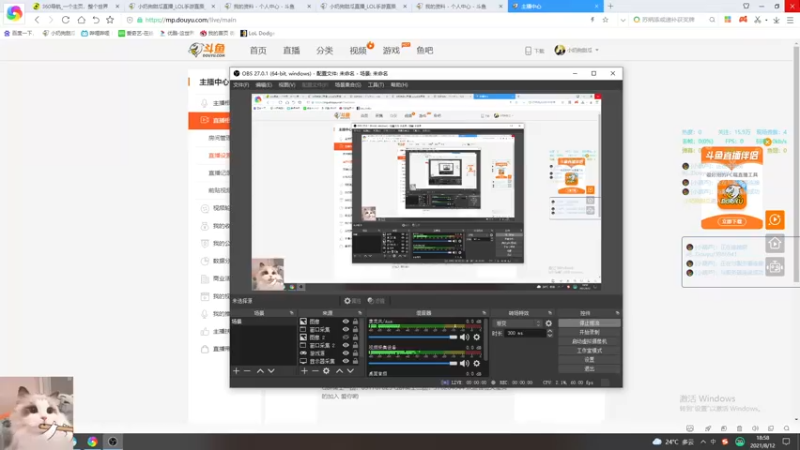Toggle visibility of the 显示器采集 source

(345, 361)
